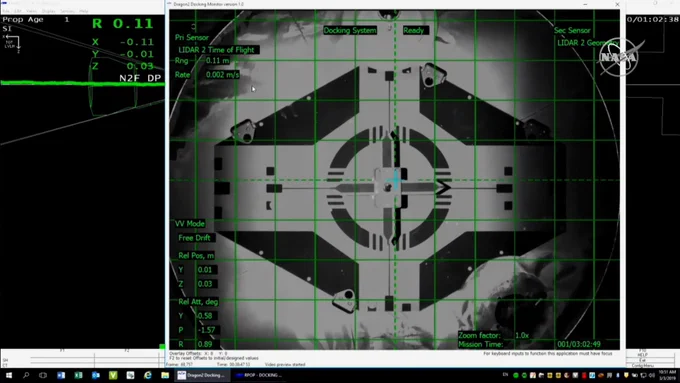This screenshot has height=383, width=680.
Task: Click Config Menu entry in right panel
Action: point(642,366)
